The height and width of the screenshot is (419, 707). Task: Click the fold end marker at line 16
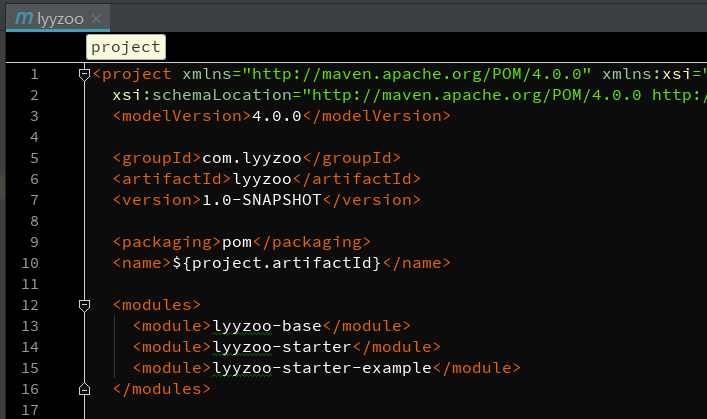84,389
